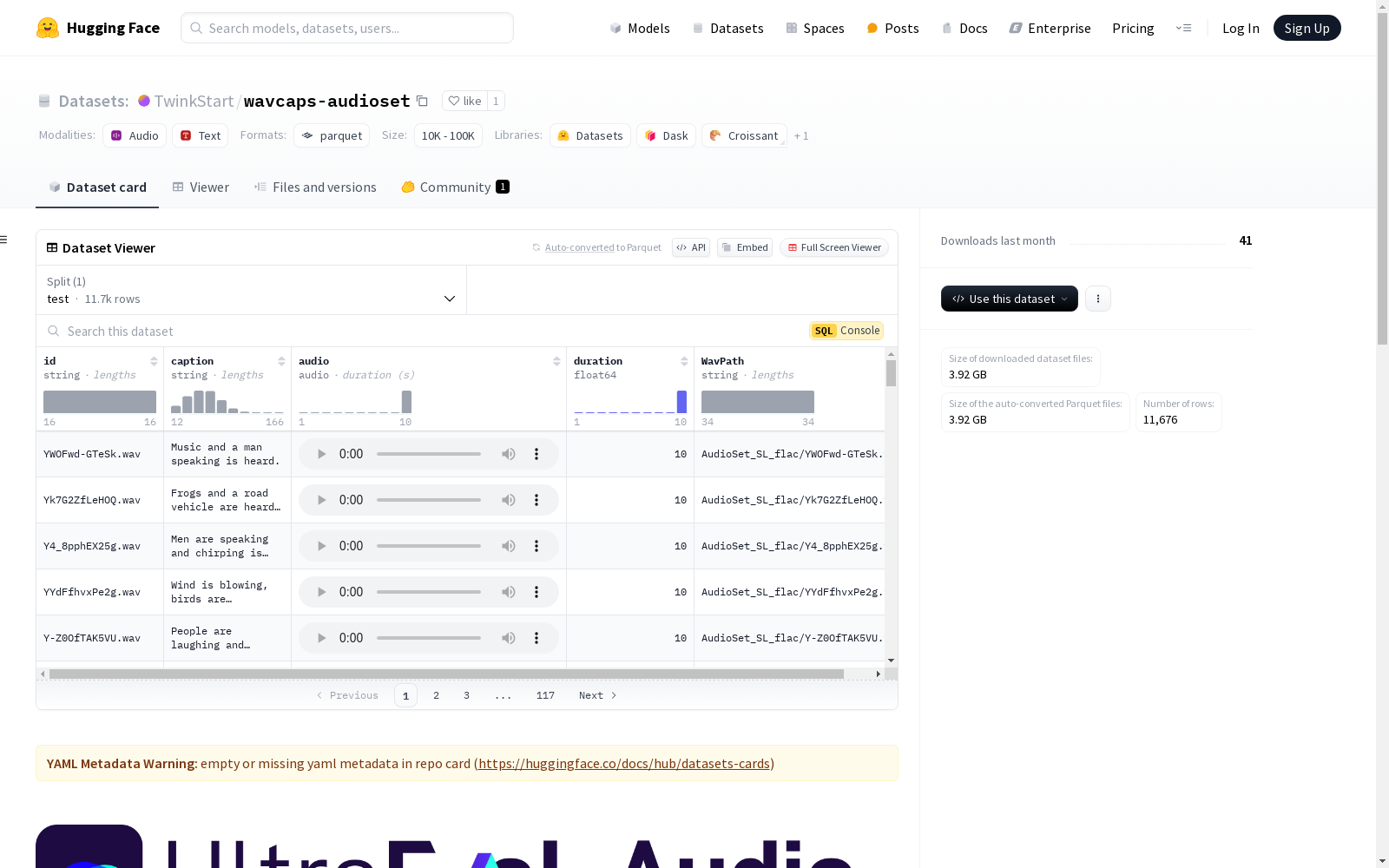Screen dimensions: 1389x868
Task: Play audio for Y4_8pphEX25g.wav row
Action: coord(321,546)
